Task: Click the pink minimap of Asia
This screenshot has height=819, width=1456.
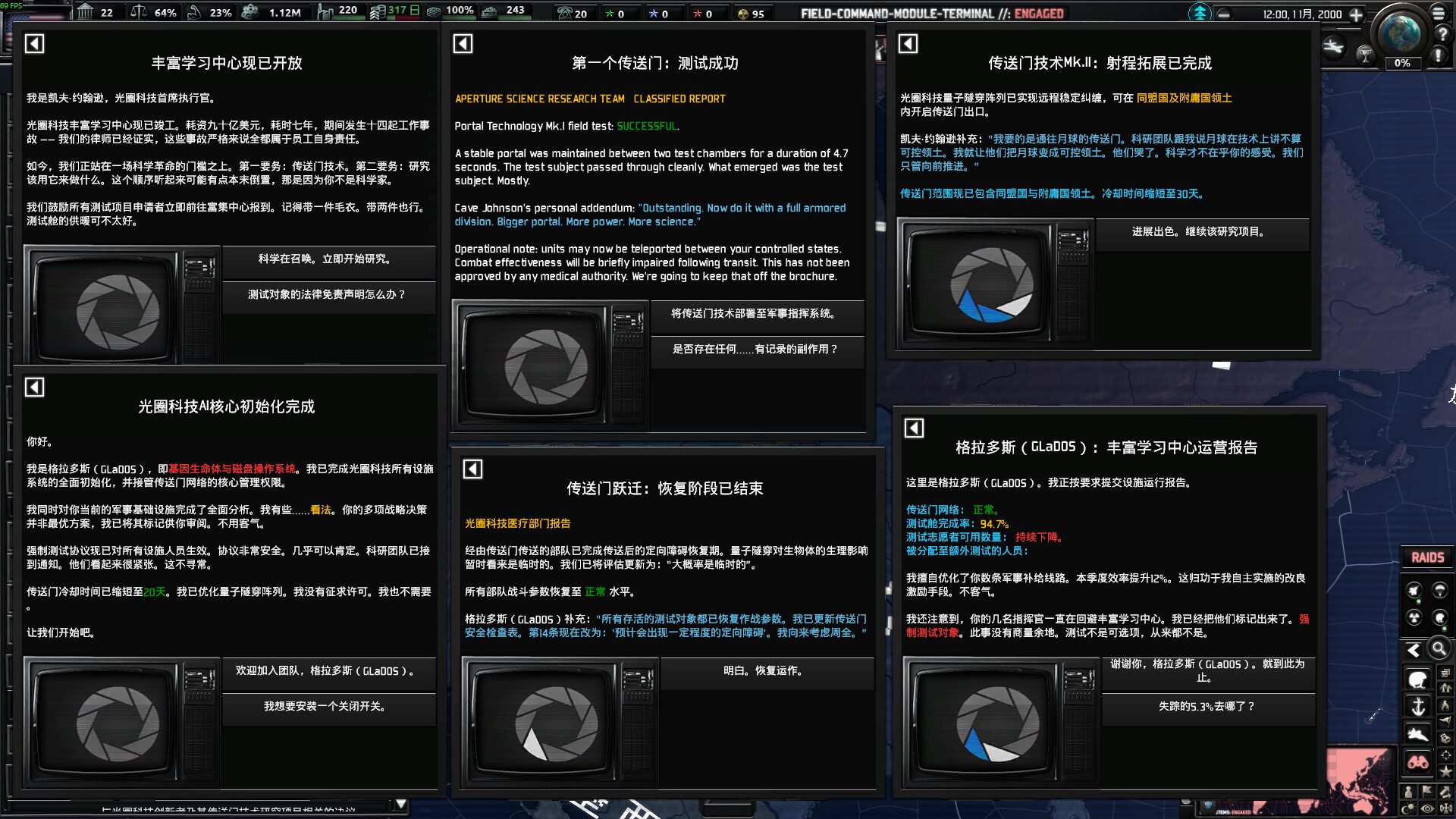Action: click(x=1362, y=783)
